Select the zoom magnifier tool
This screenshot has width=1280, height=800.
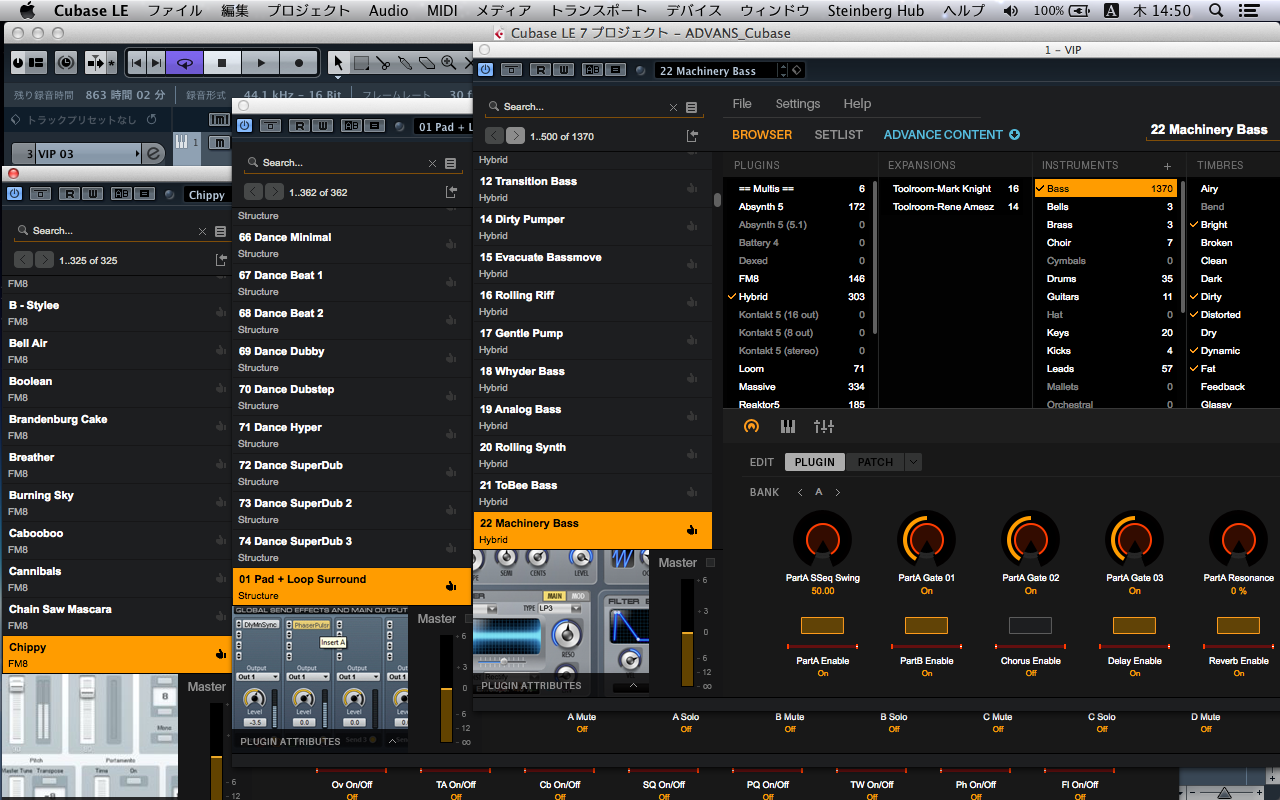449,62
